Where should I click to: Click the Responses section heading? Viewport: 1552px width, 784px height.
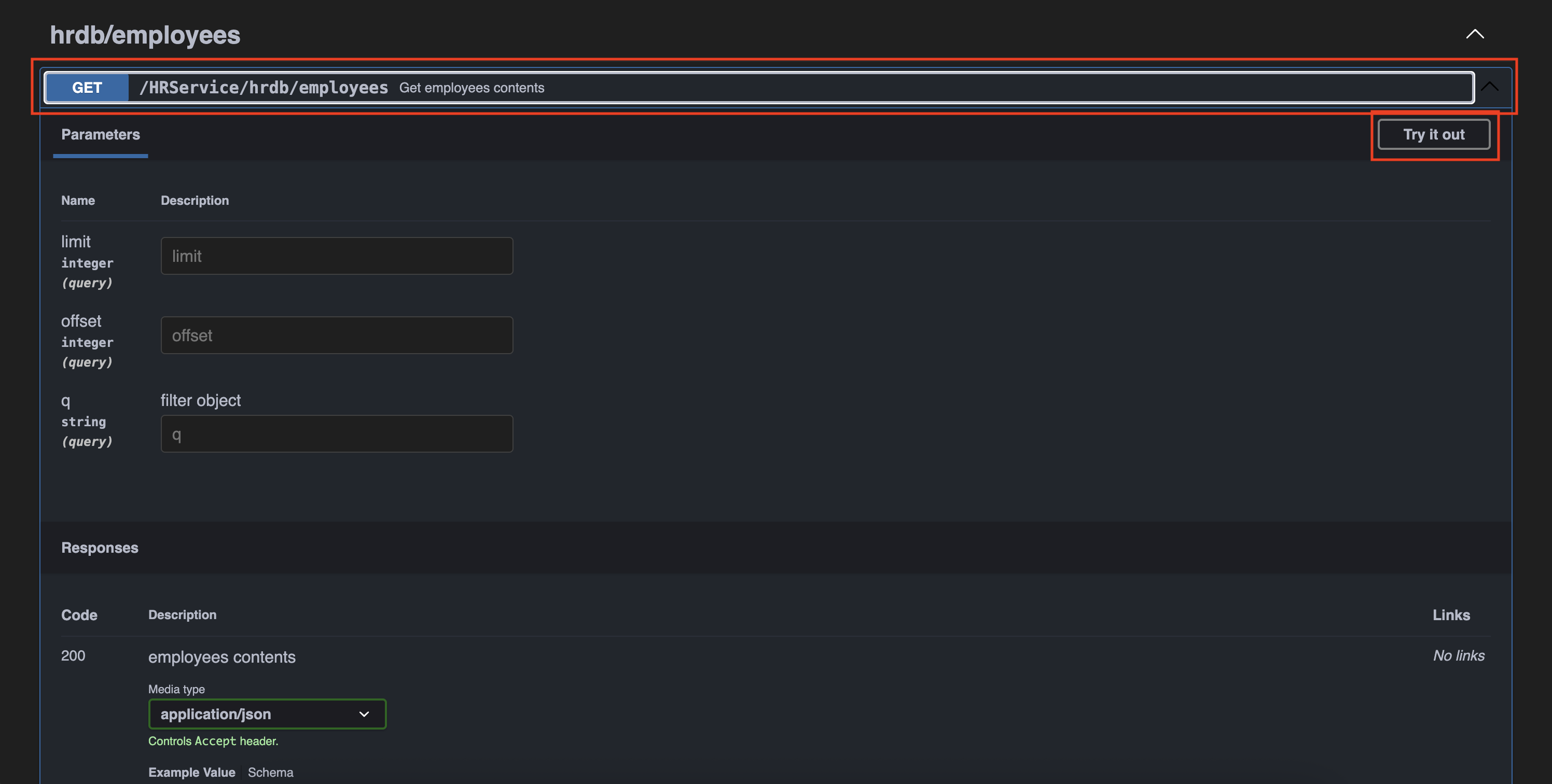pyautogui.click(x=100, y=548)
